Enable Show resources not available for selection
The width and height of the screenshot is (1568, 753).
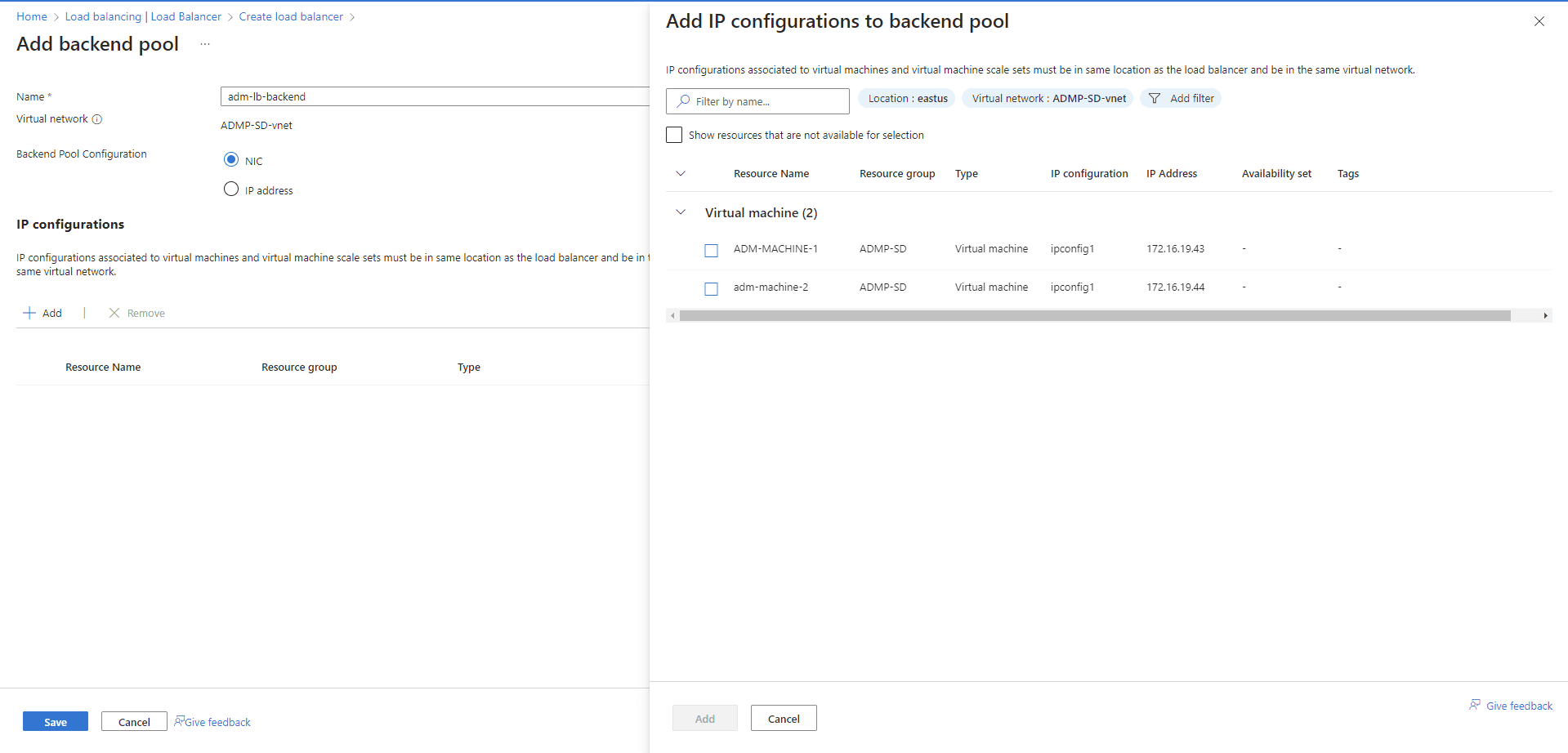point(674,135)
